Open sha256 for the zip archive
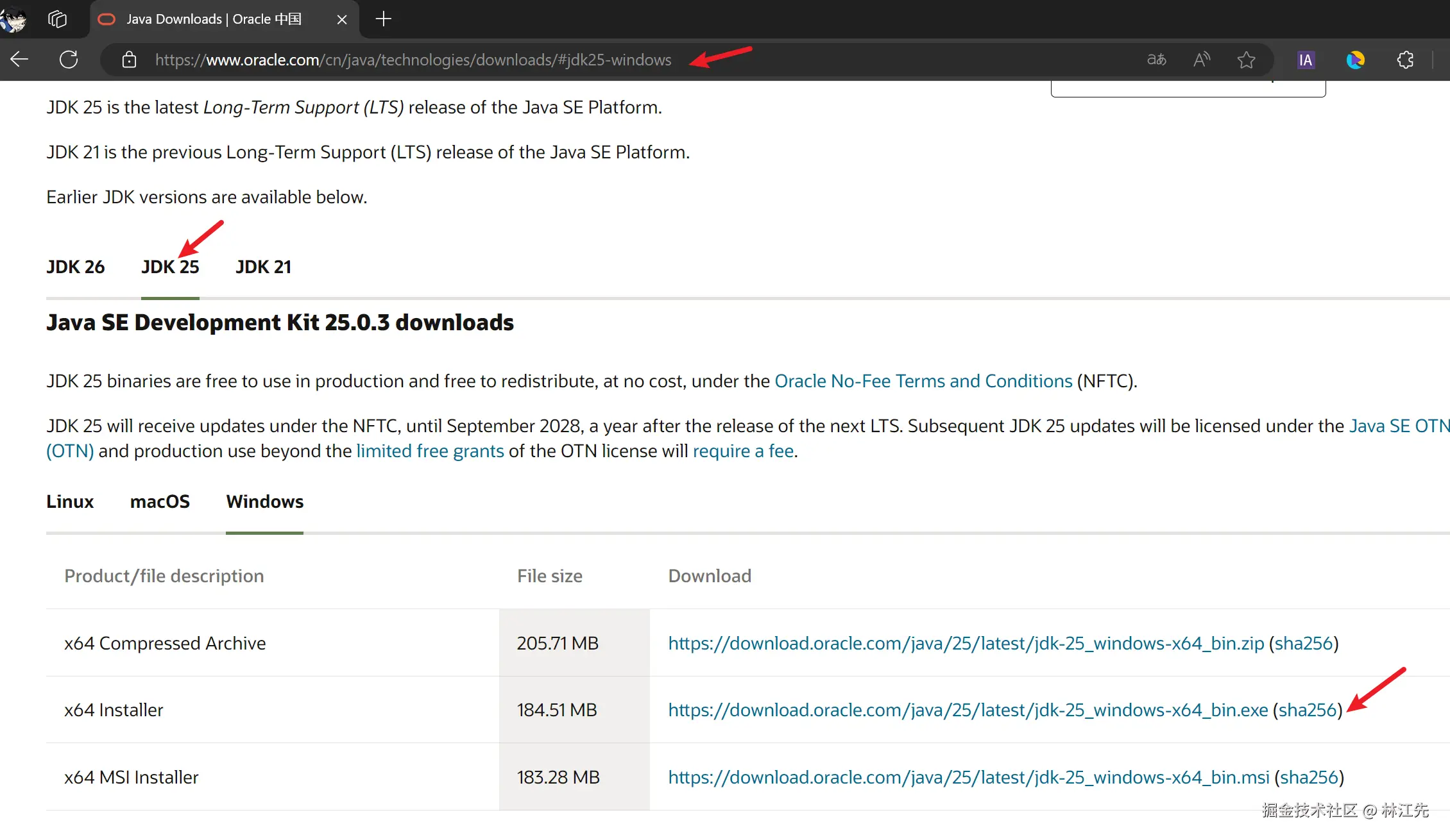 pyautogui.click(x=1304, y=643)
